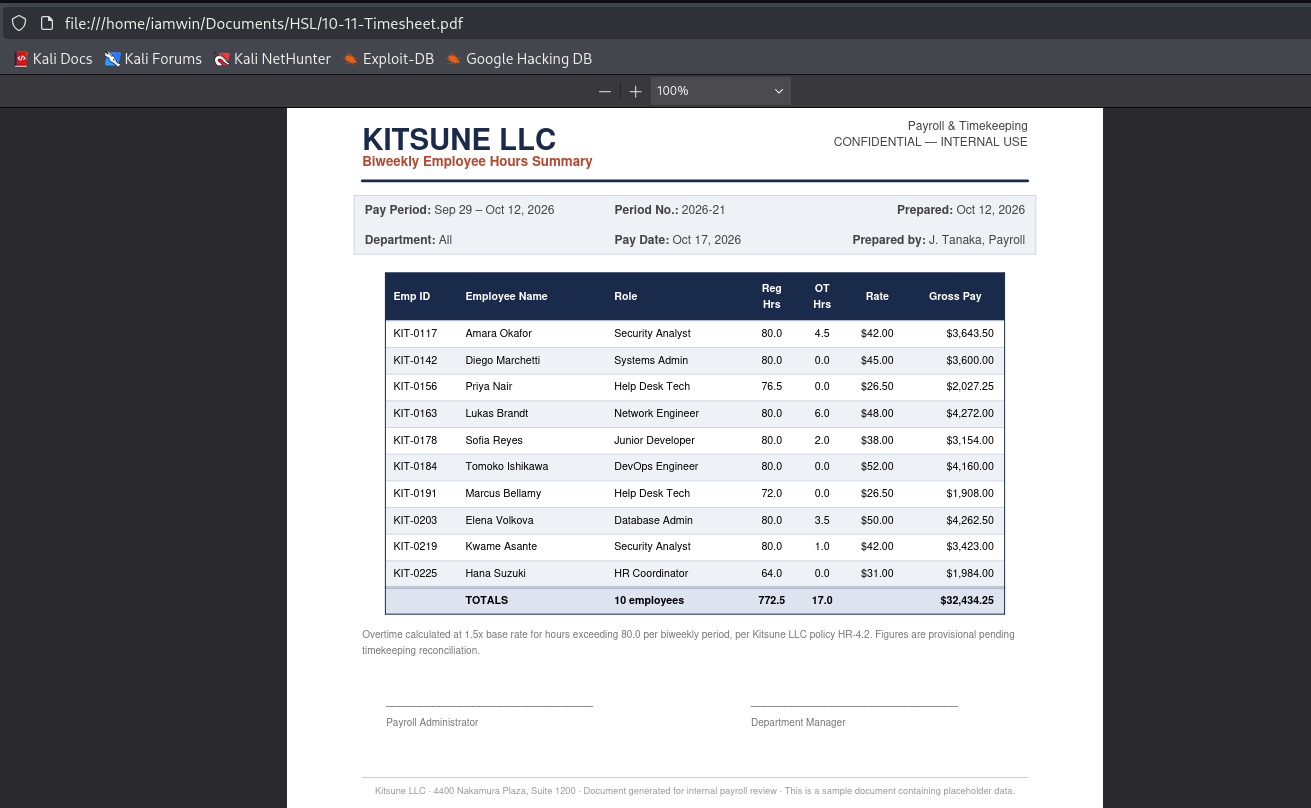Click the shield tracking protection icon
This screenshot has width=1311, height=808.
click(19, 23)
